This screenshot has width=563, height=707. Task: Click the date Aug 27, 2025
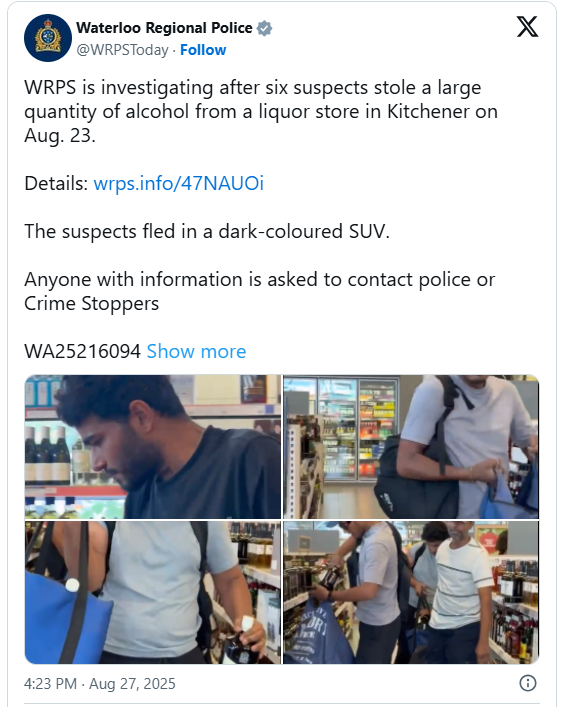coord(132,684)
